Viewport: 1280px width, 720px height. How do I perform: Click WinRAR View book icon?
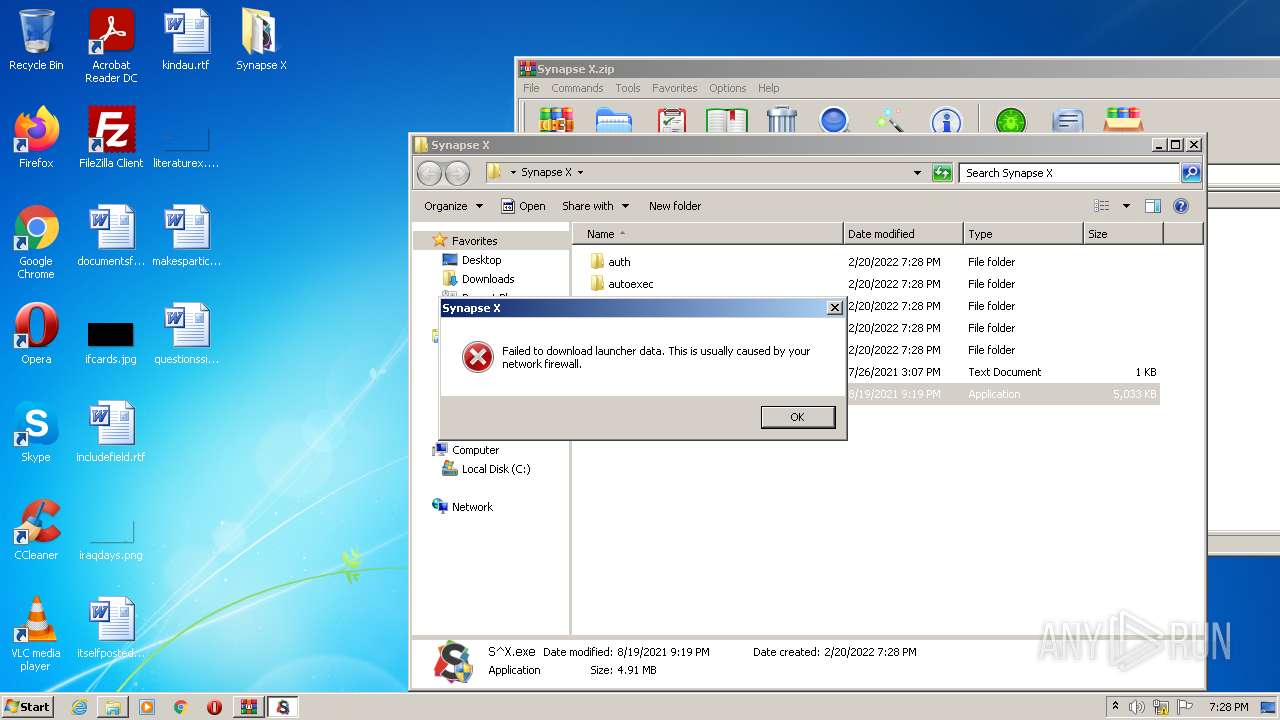(726, 120)
